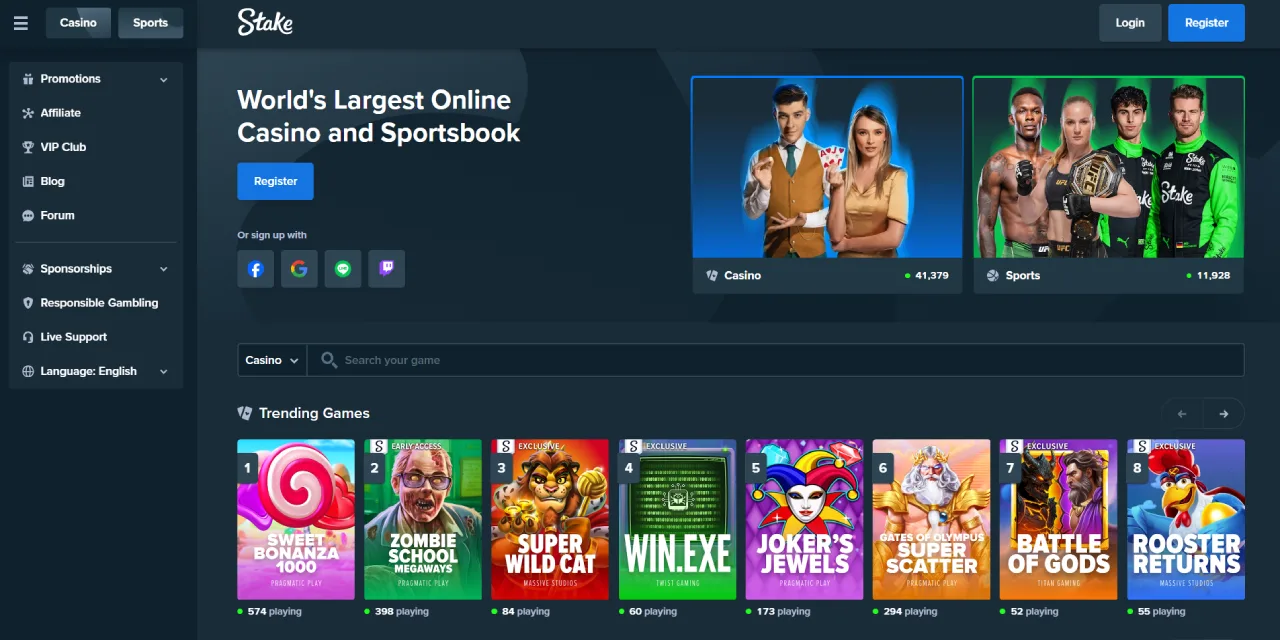Viewport: 1280px width, 640px height.
Task: Click the VIP Club trophy icon
Action: point(28,147)
